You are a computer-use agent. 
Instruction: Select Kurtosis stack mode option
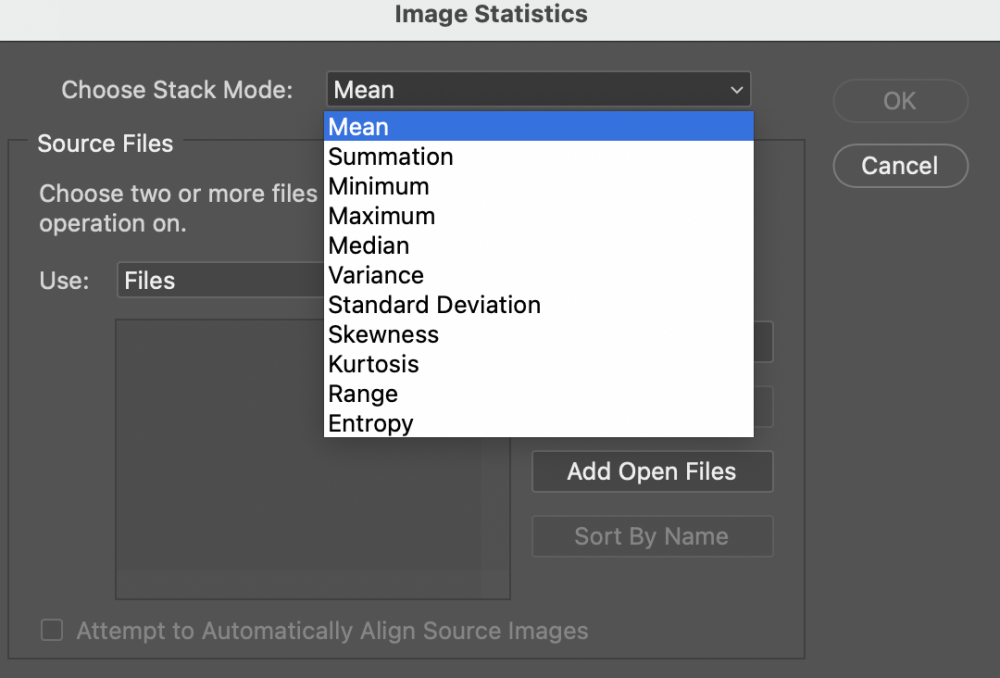tap(538, 364)
